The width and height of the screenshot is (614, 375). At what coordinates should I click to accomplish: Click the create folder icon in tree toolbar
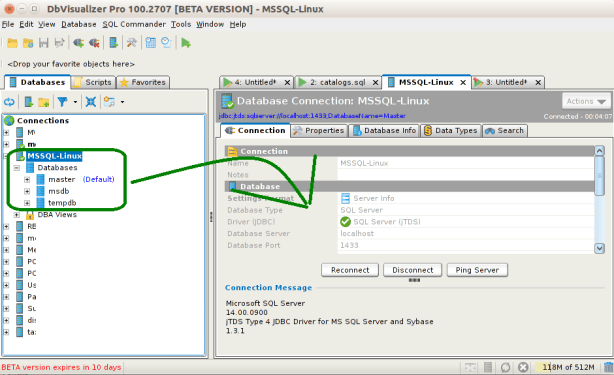point(43,103)
